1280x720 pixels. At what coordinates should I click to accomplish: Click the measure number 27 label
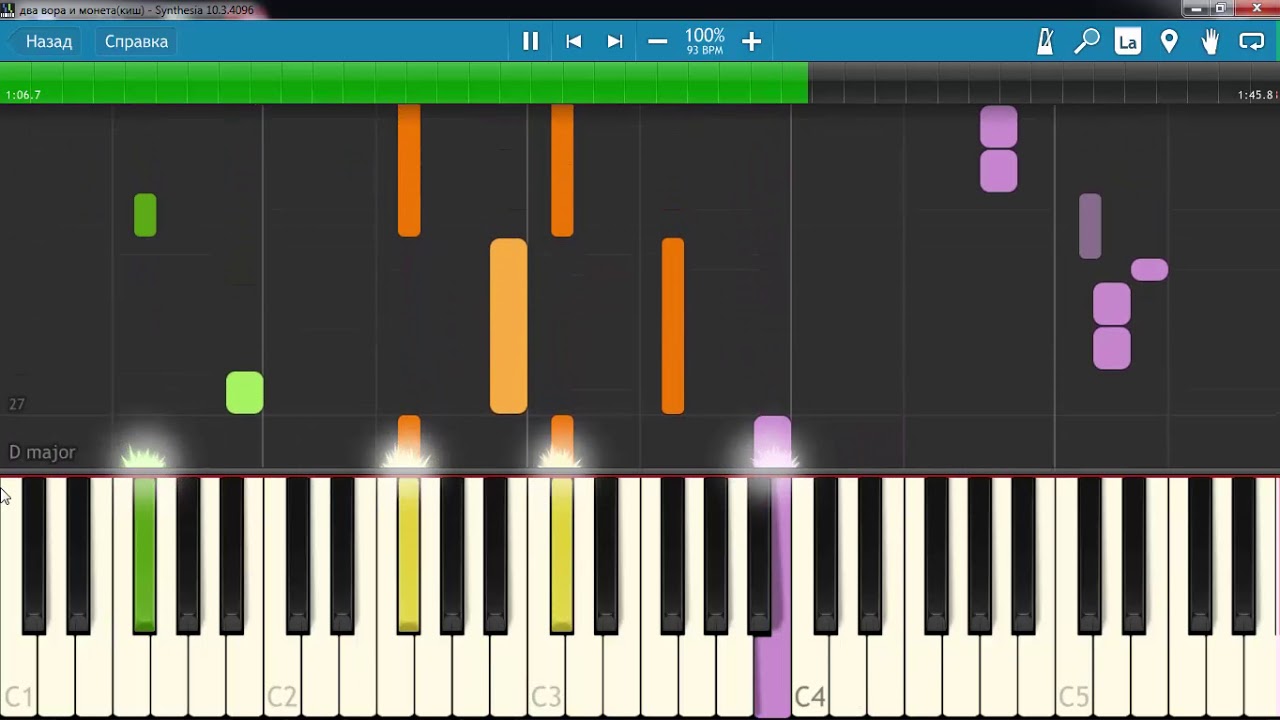[16, 404]
